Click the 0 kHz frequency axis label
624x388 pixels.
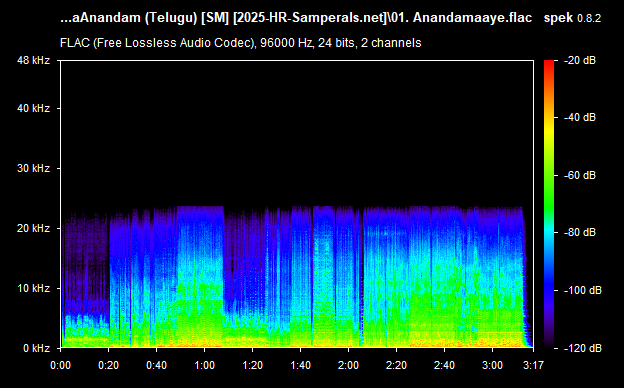coord(36,349)
